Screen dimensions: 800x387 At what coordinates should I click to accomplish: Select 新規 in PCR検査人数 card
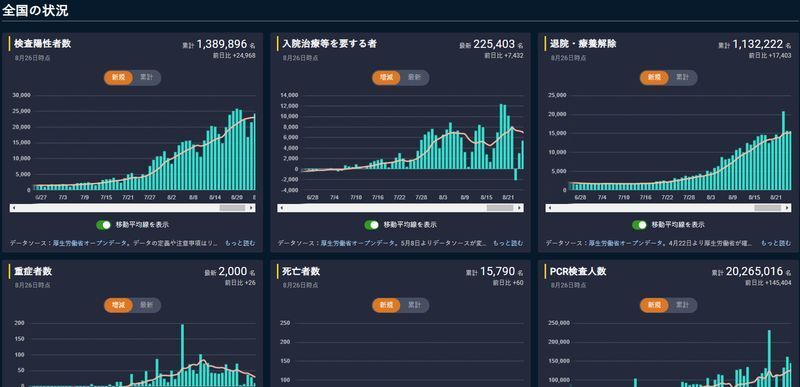[x=654, y=305]
